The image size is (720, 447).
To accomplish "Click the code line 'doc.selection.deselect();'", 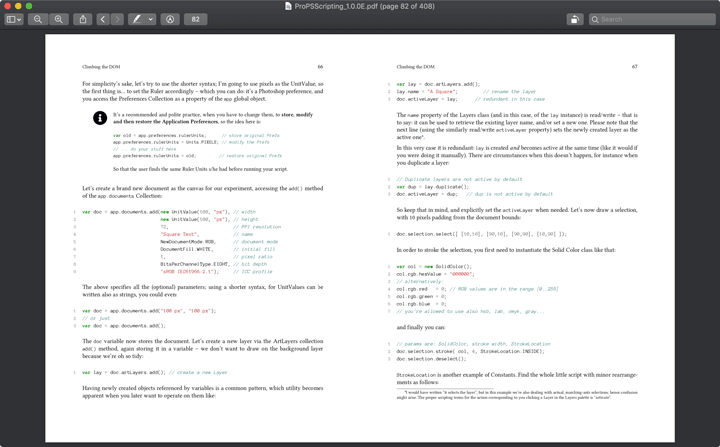I will (431, 359).
